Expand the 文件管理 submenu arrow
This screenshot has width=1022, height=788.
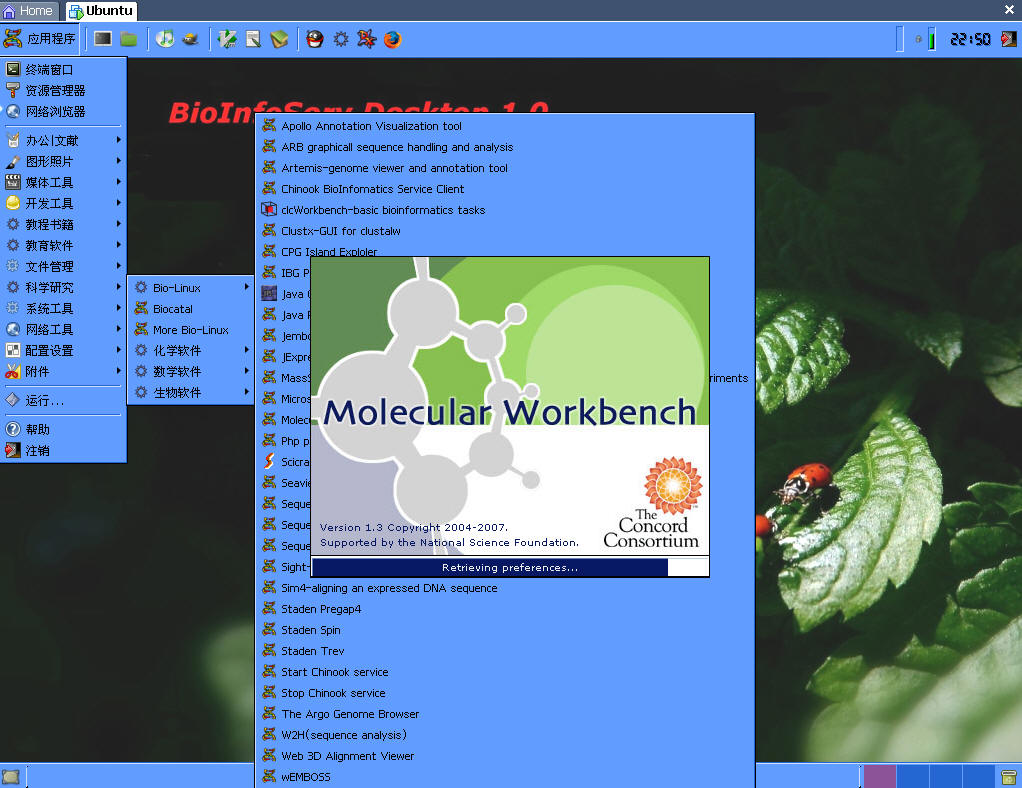(119, 265)
